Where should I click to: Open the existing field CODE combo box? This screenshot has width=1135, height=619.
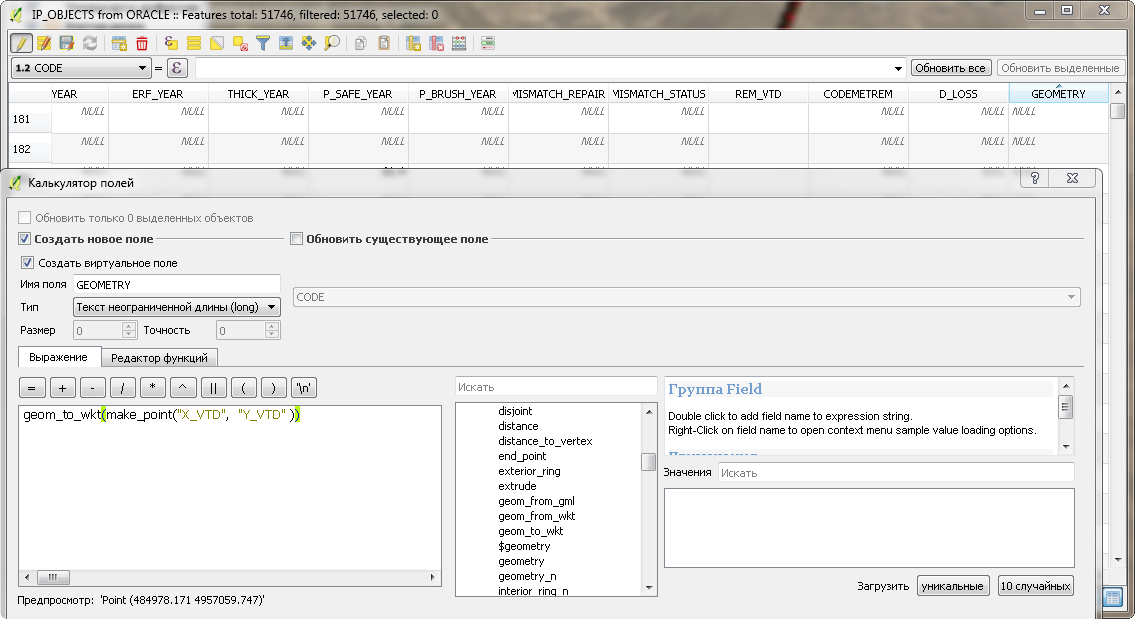point(687,297)
